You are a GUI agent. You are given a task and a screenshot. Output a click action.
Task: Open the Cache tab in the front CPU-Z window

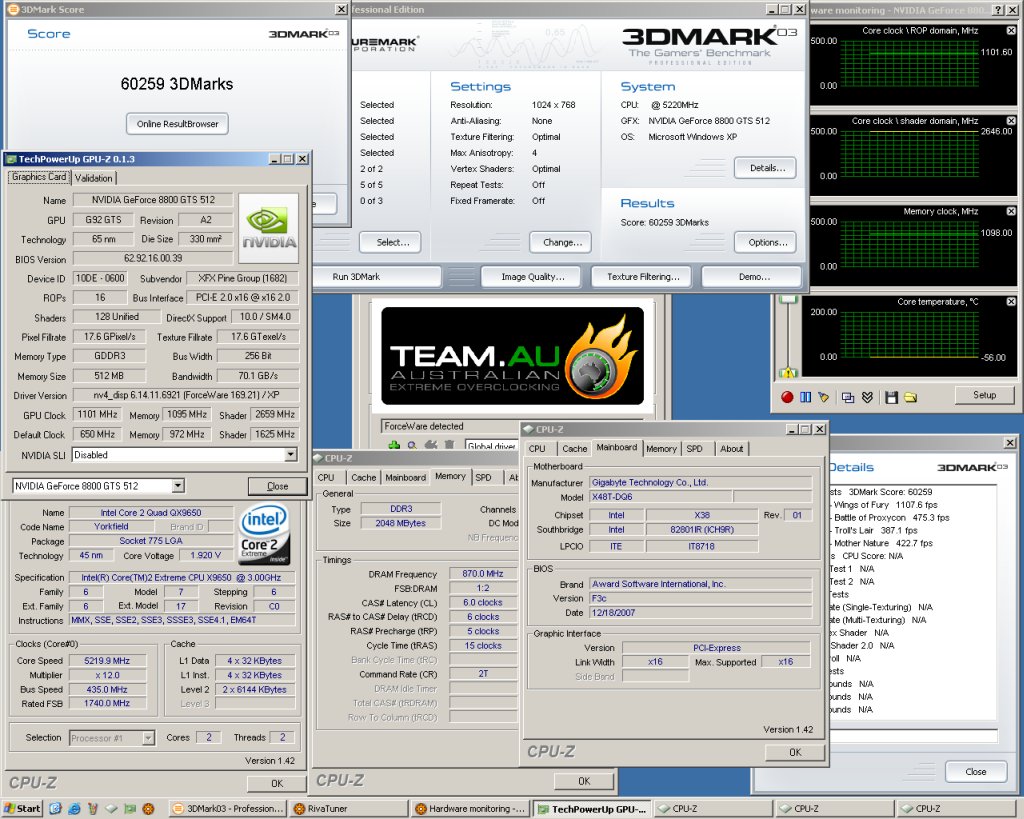(575, 449)
